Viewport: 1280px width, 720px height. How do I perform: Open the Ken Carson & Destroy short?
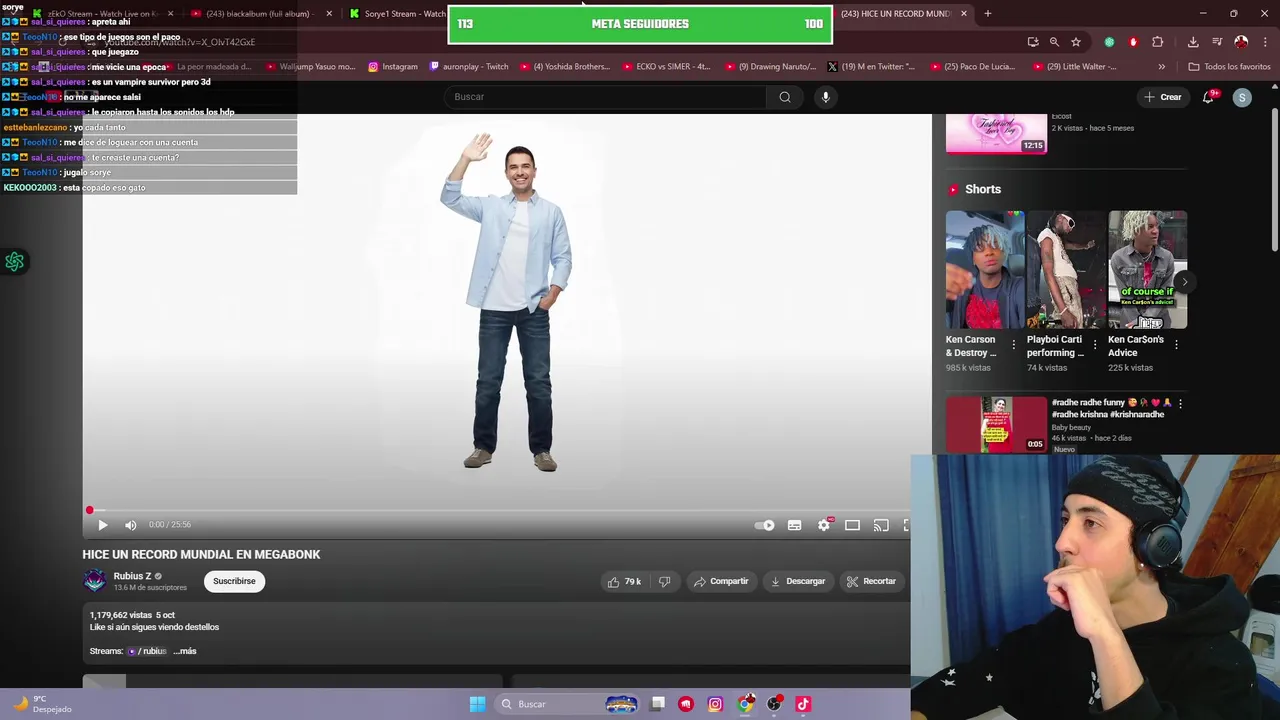tap(985, 269)
